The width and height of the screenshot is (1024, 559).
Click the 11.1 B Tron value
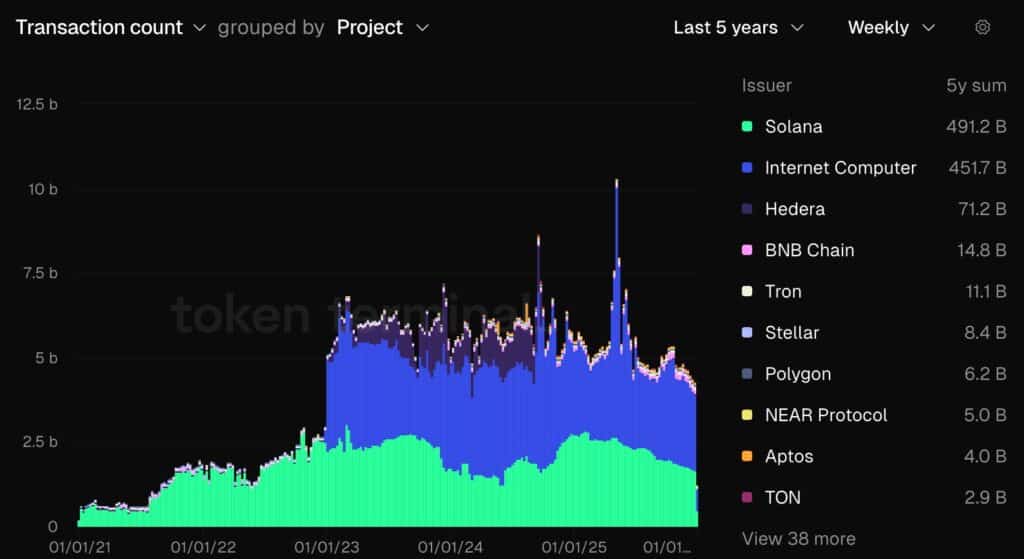tap(986, 291)
